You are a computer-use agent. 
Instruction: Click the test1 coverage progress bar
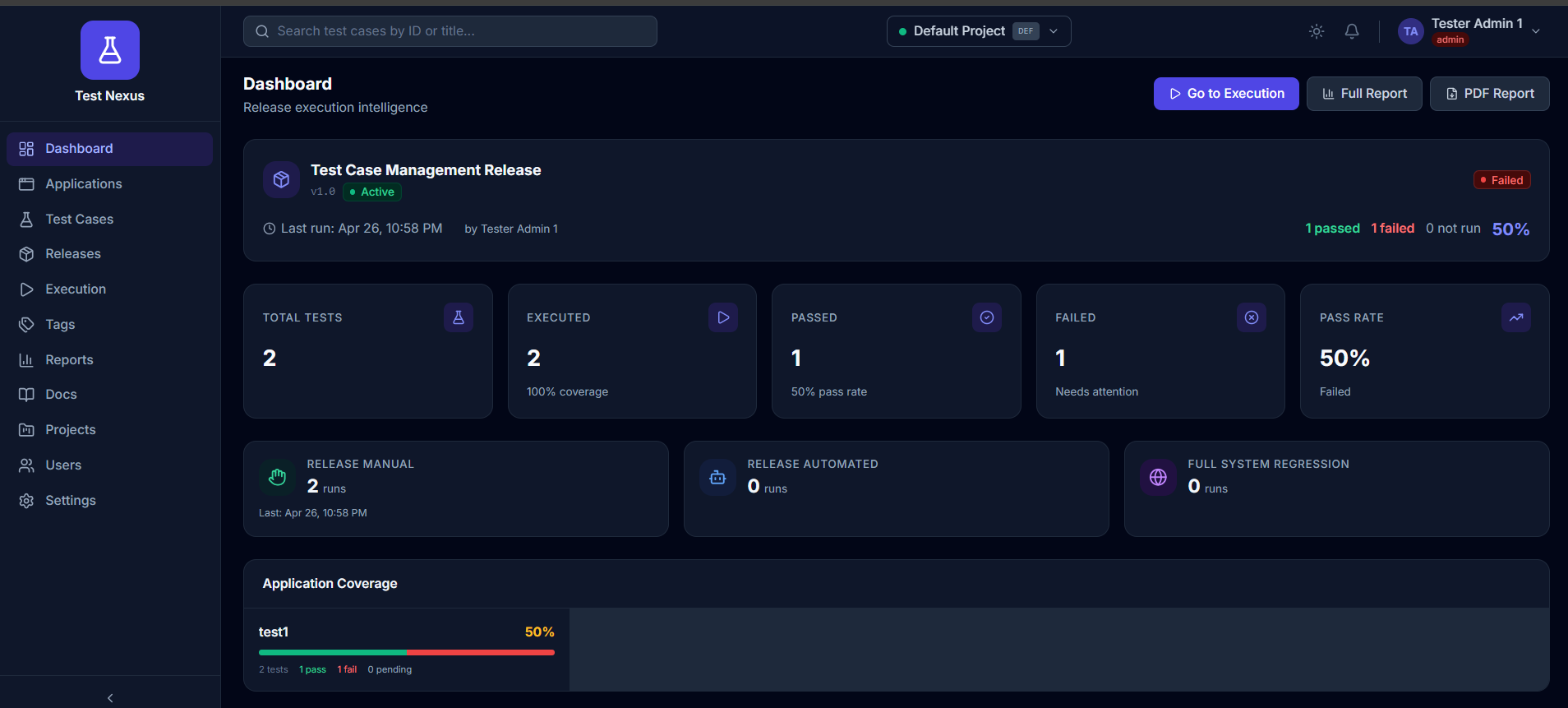tap(407, 652)
